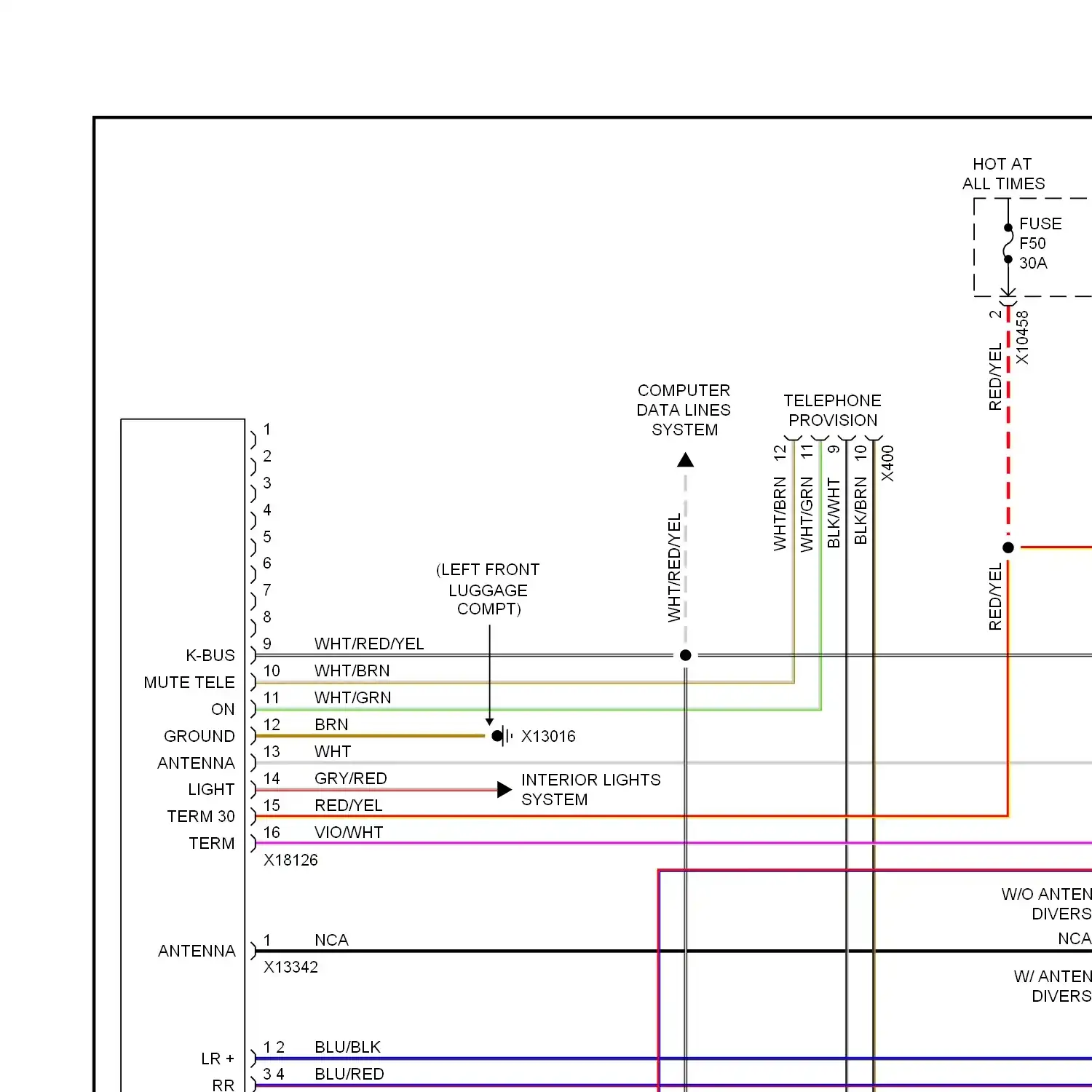Click the TERM 30 pin function label
Image resolution: width=1092 pixels, height=1092 pixels.
(x=201, y=816)
